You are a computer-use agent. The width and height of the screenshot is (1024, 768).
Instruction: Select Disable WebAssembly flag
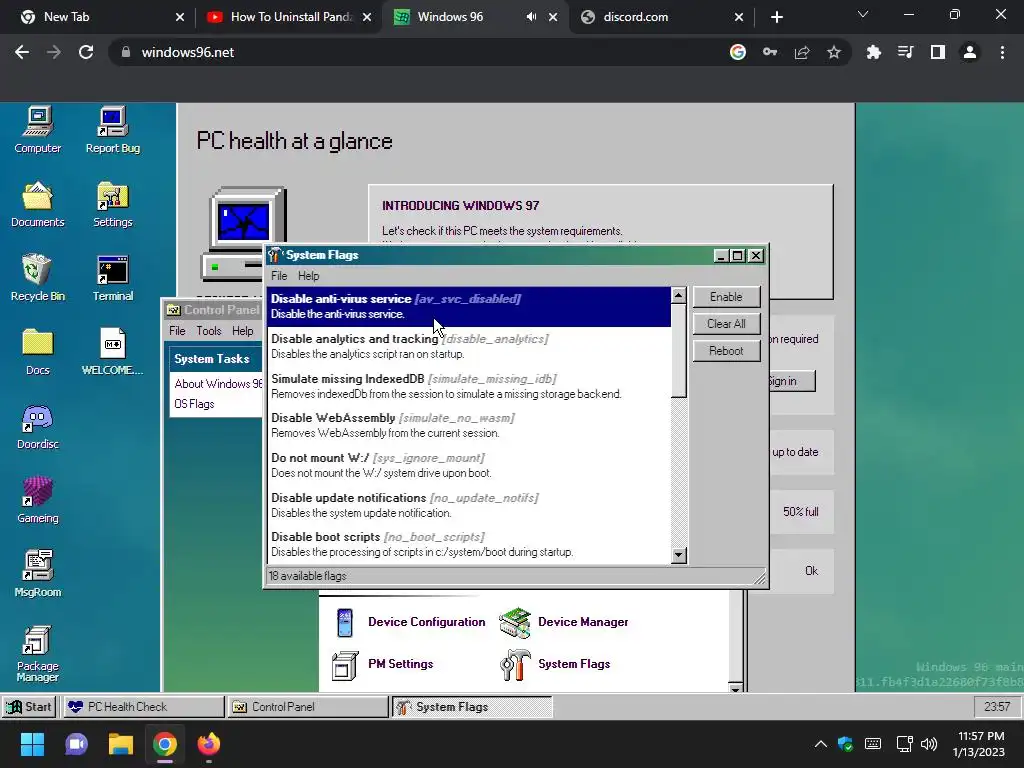point(469,425)
